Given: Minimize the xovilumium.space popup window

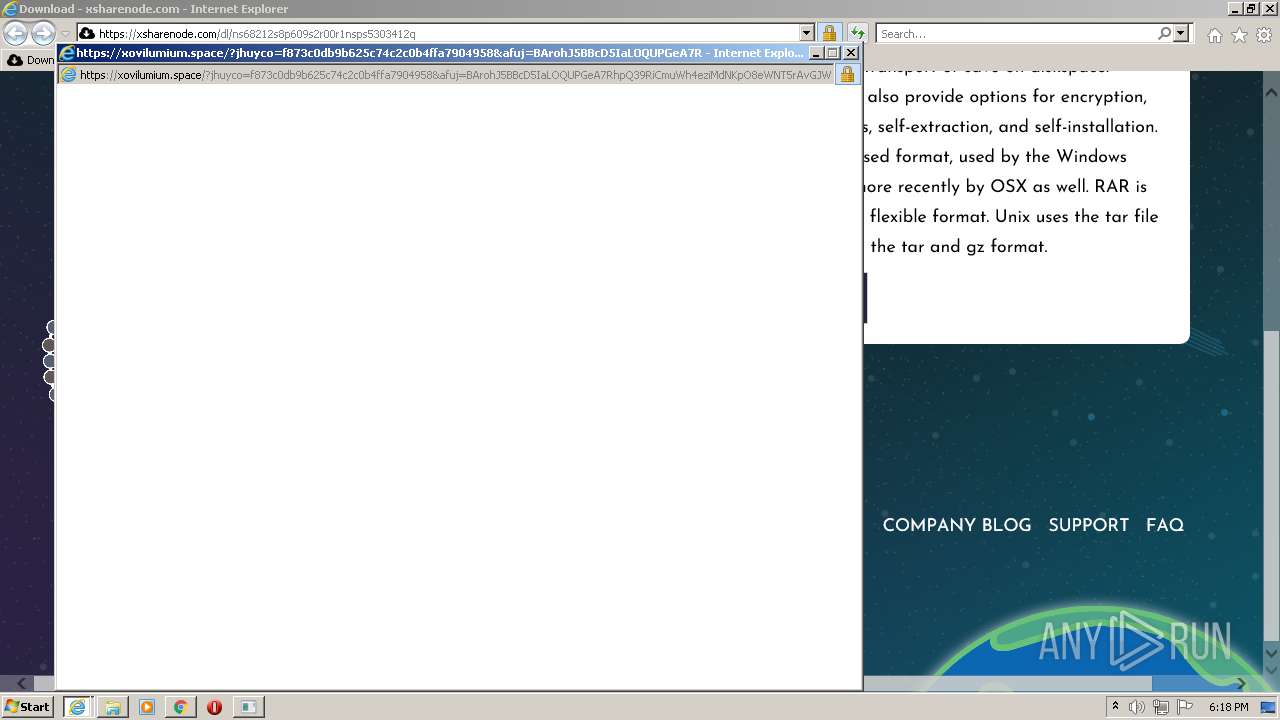Looking at the screenshot, I should (816, 53).
